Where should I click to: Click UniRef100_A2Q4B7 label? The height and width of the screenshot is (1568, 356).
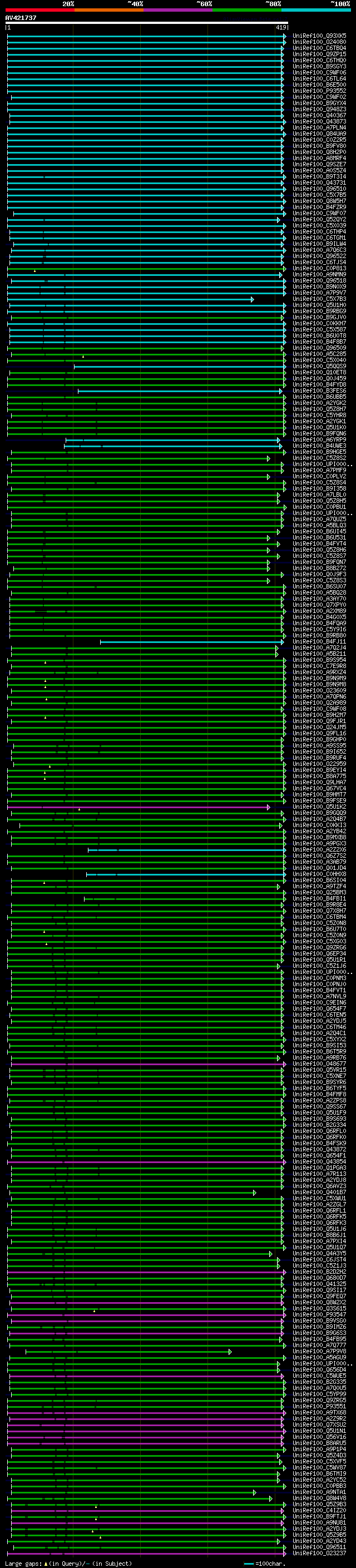pyautogui.click(x=319, y=819)
